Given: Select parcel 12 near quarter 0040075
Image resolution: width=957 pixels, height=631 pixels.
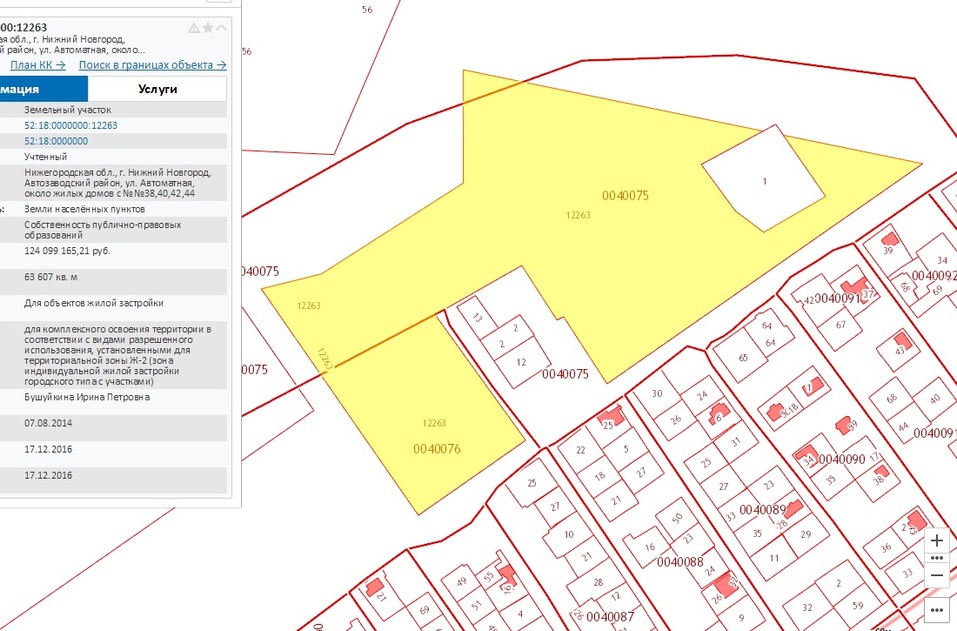Looking at the screenshot, I should click(x=521, y=362).
